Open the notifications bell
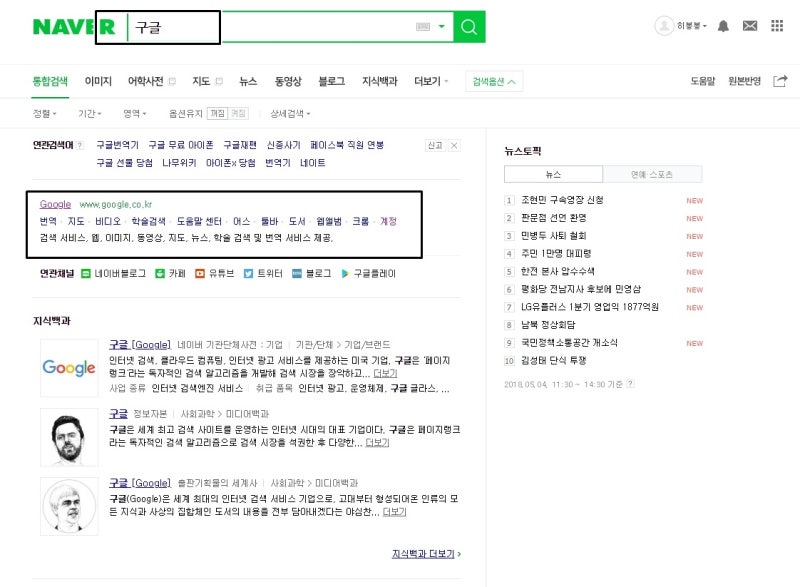 (x=723, y=26)
